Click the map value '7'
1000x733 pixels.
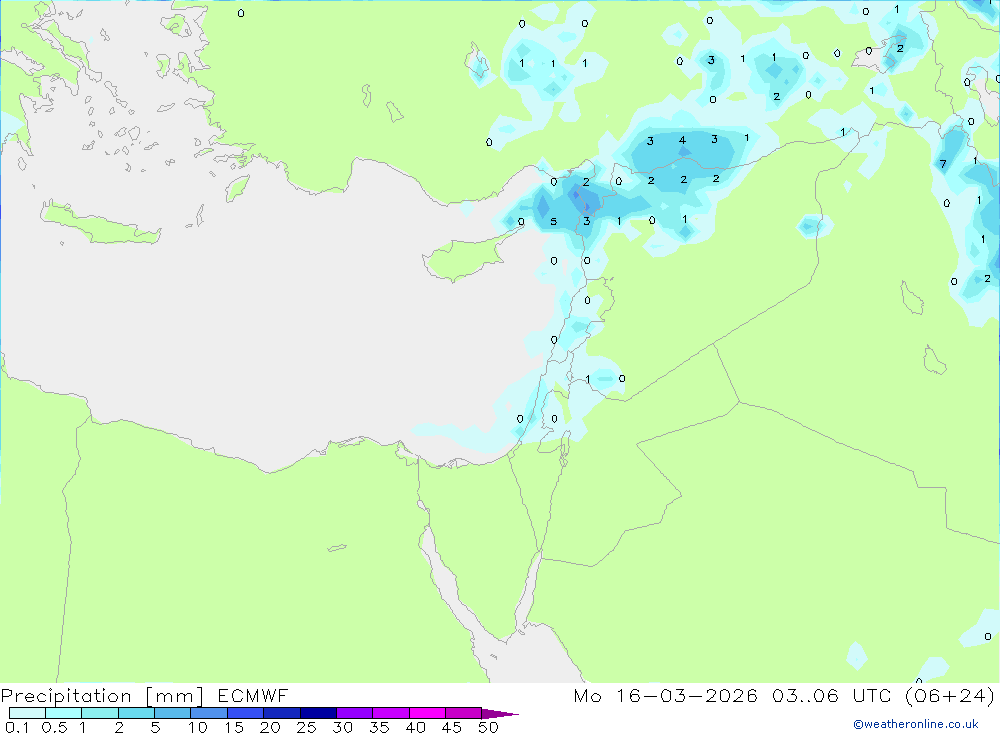(943, 165)
